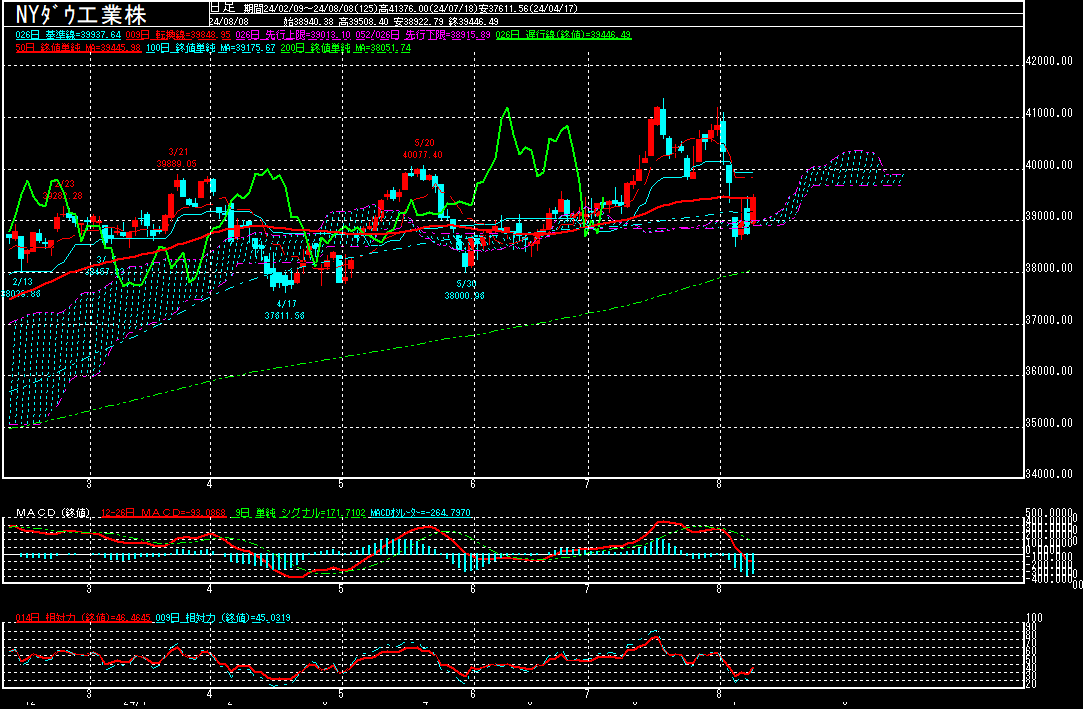
Task: Click the NYダウ工業株 chart title
Action: coord(81,14)
